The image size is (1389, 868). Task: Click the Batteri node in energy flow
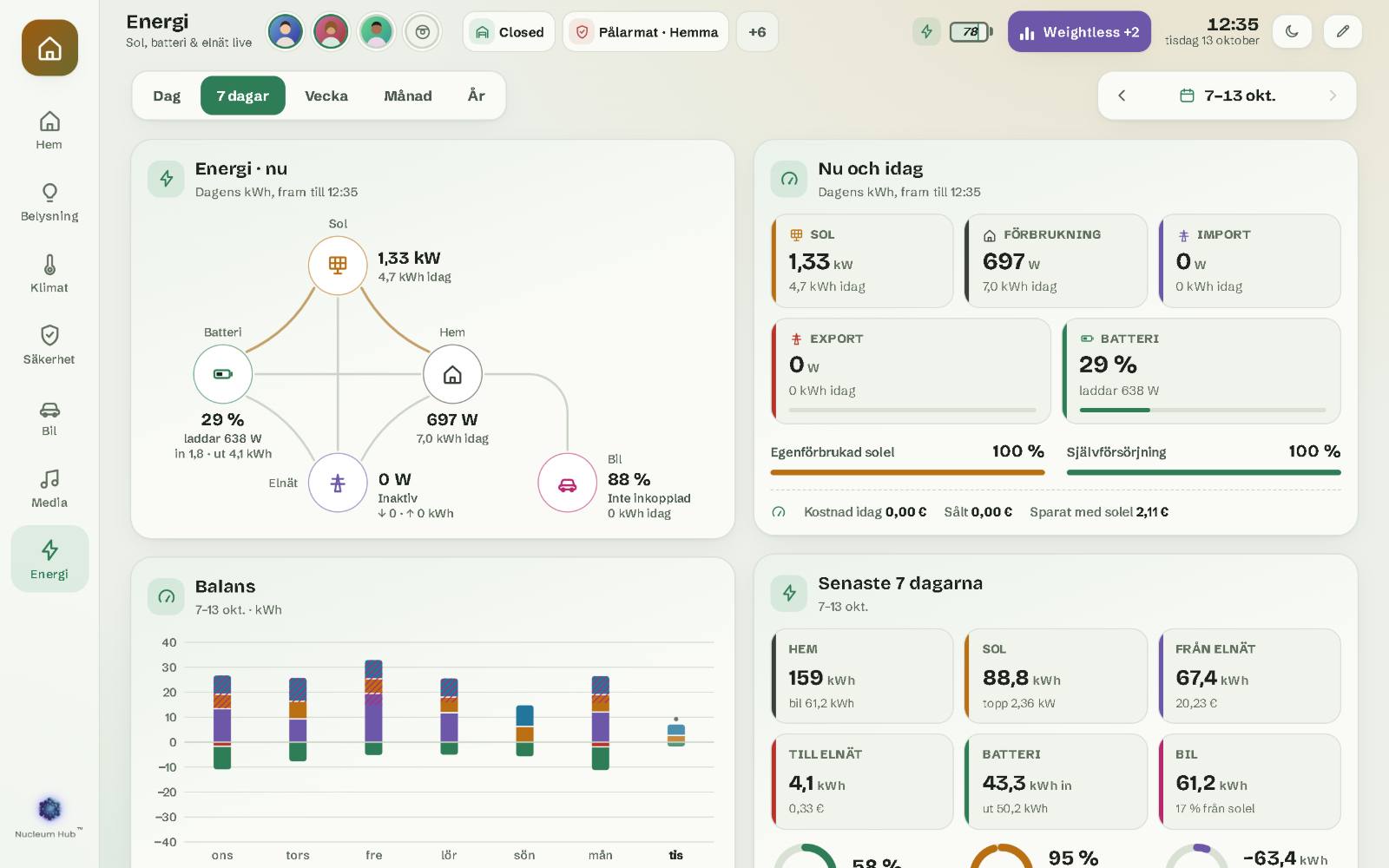pyautogui.click(x=223, y=374)
